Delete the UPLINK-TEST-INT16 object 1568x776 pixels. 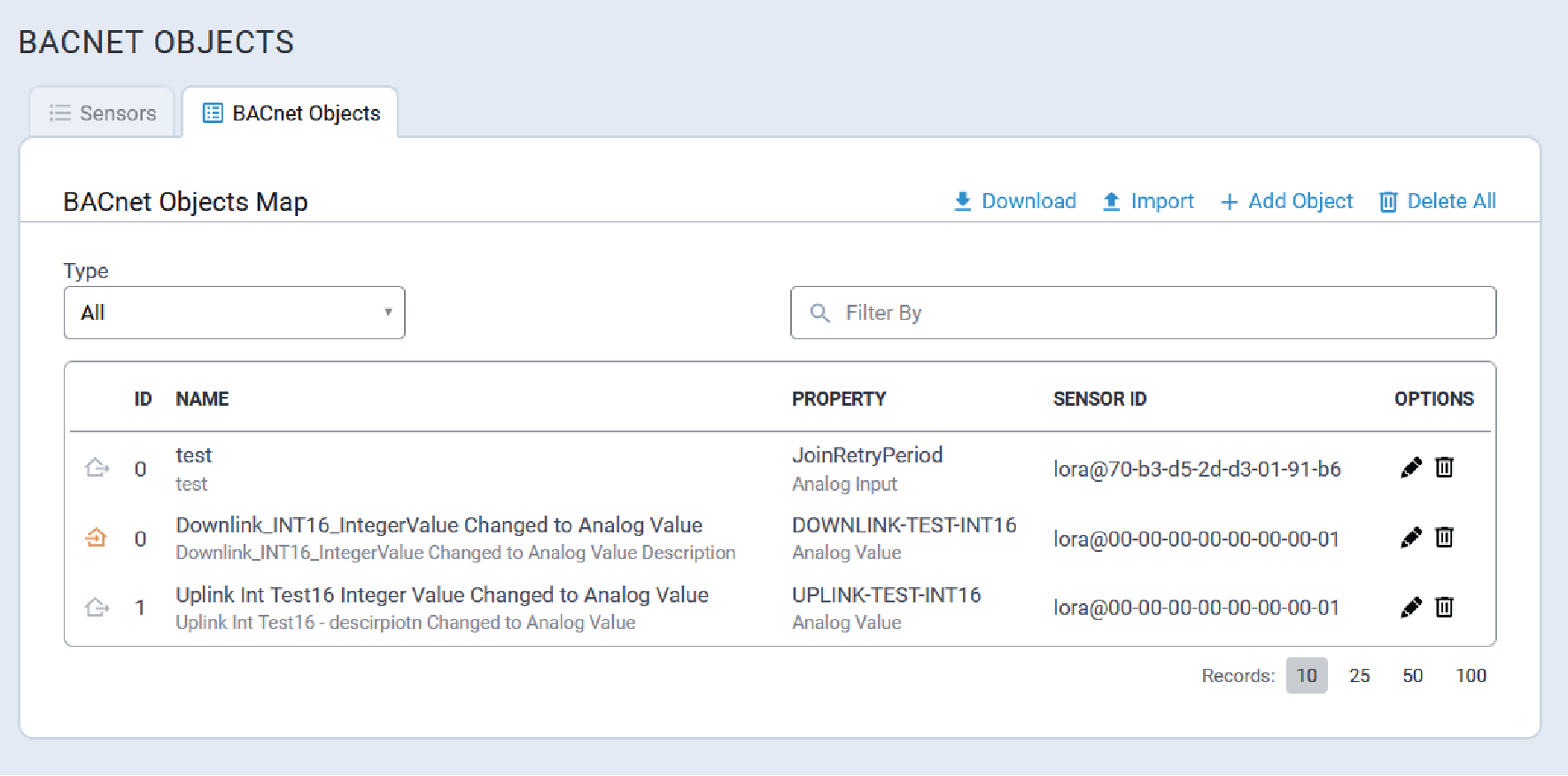point(1444,608)
